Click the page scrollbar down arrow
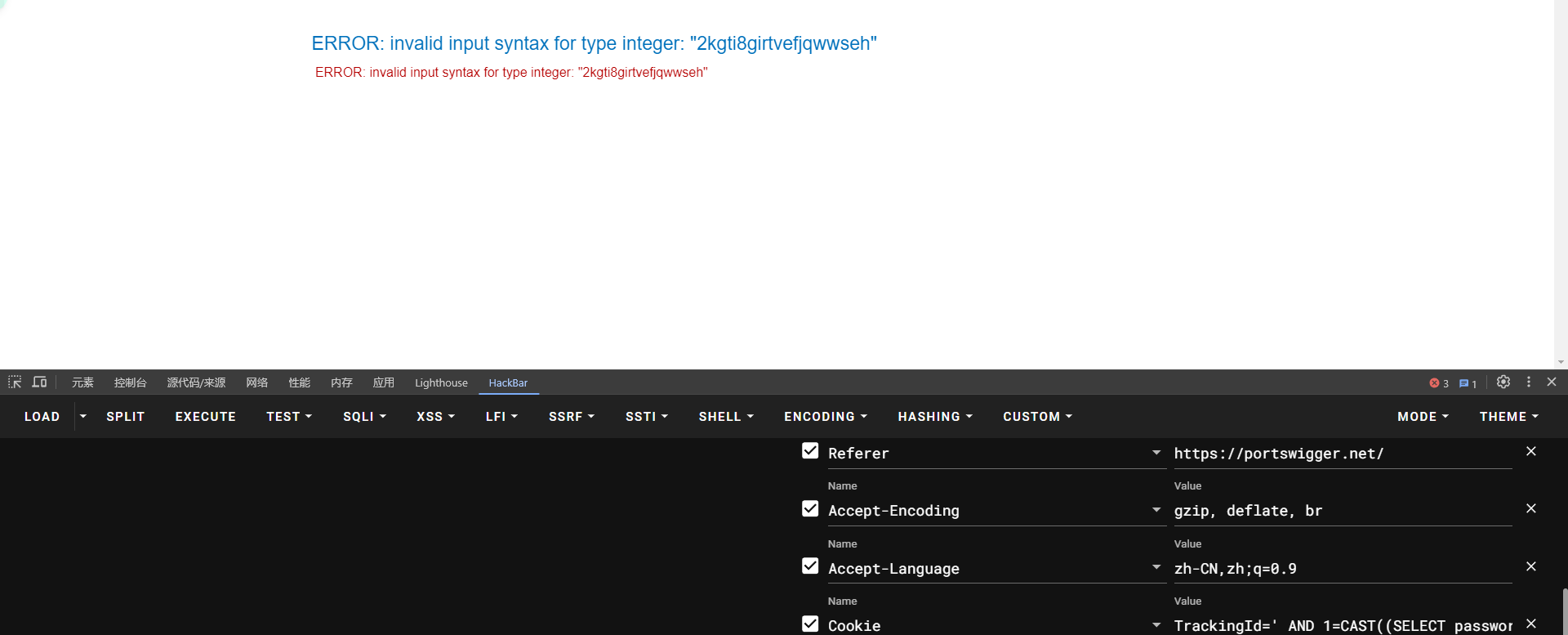Image resolution: width=1568 pixels, height=635 pixels. click(x=1561, y=362)
